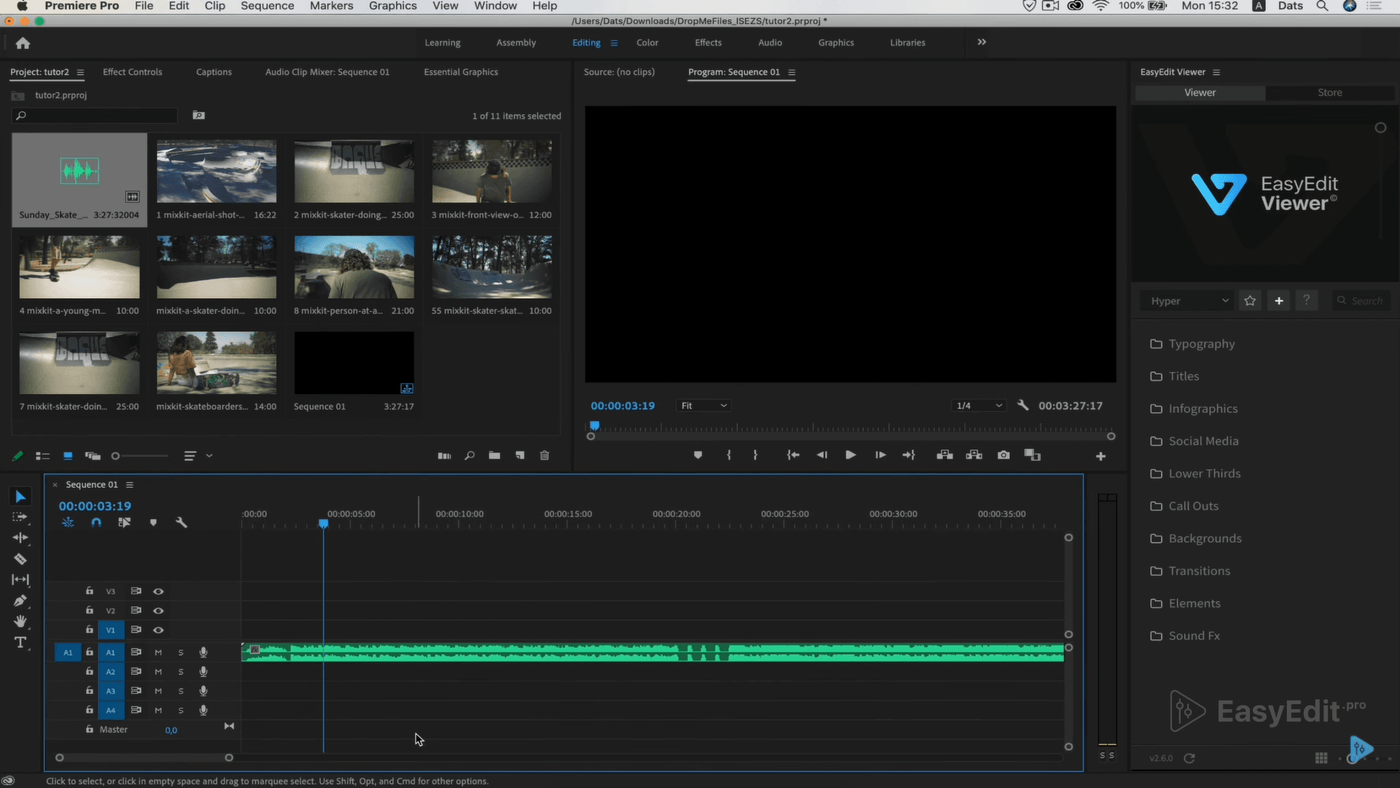
Task: Open the Sequence menu in the menu bar
Action: pos(267,6)
